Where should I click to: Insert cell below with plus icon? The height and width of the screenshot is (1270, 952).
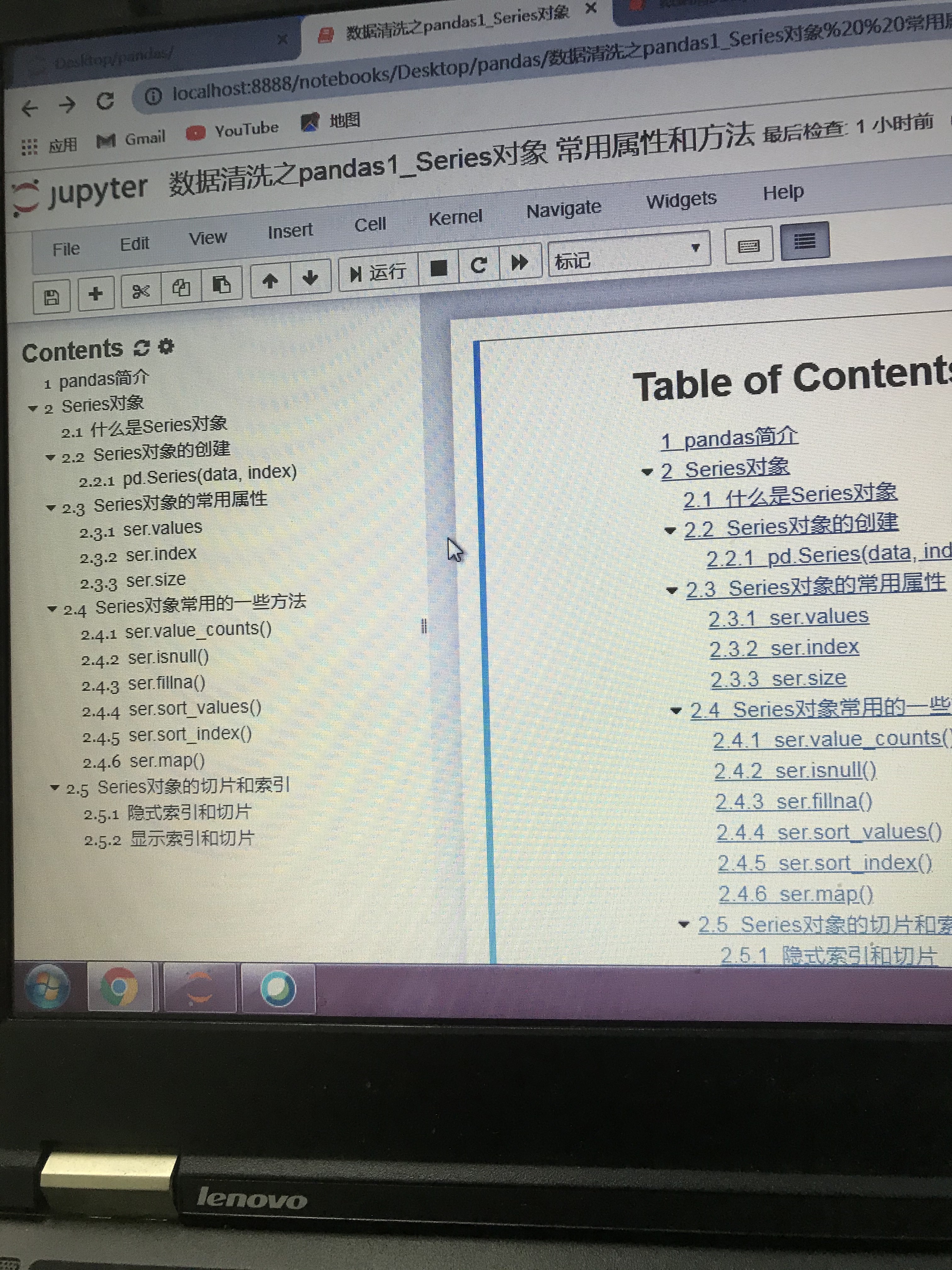point(96,293)
